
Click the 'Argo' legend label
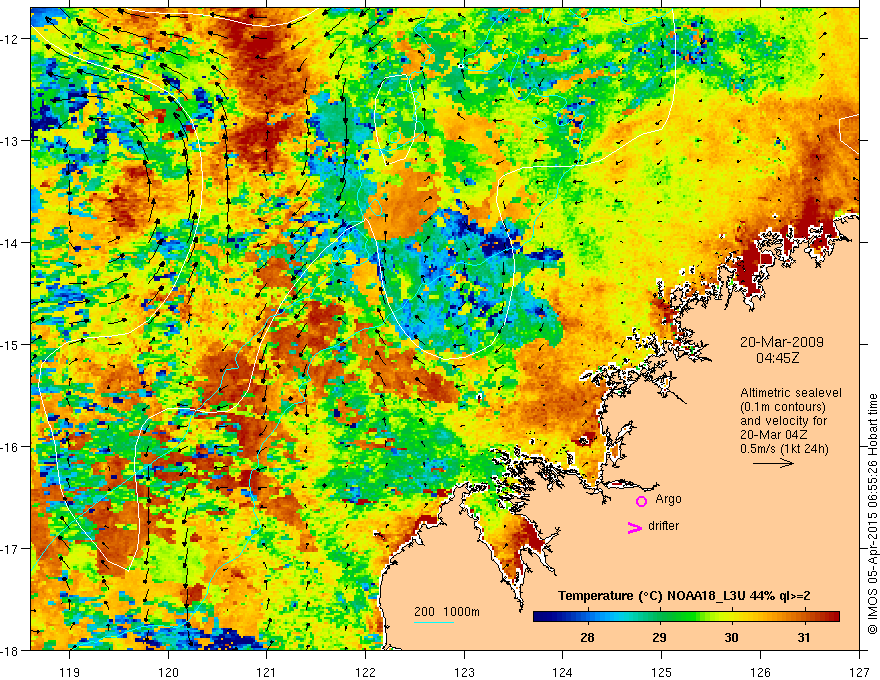click(x=668, y=499)
